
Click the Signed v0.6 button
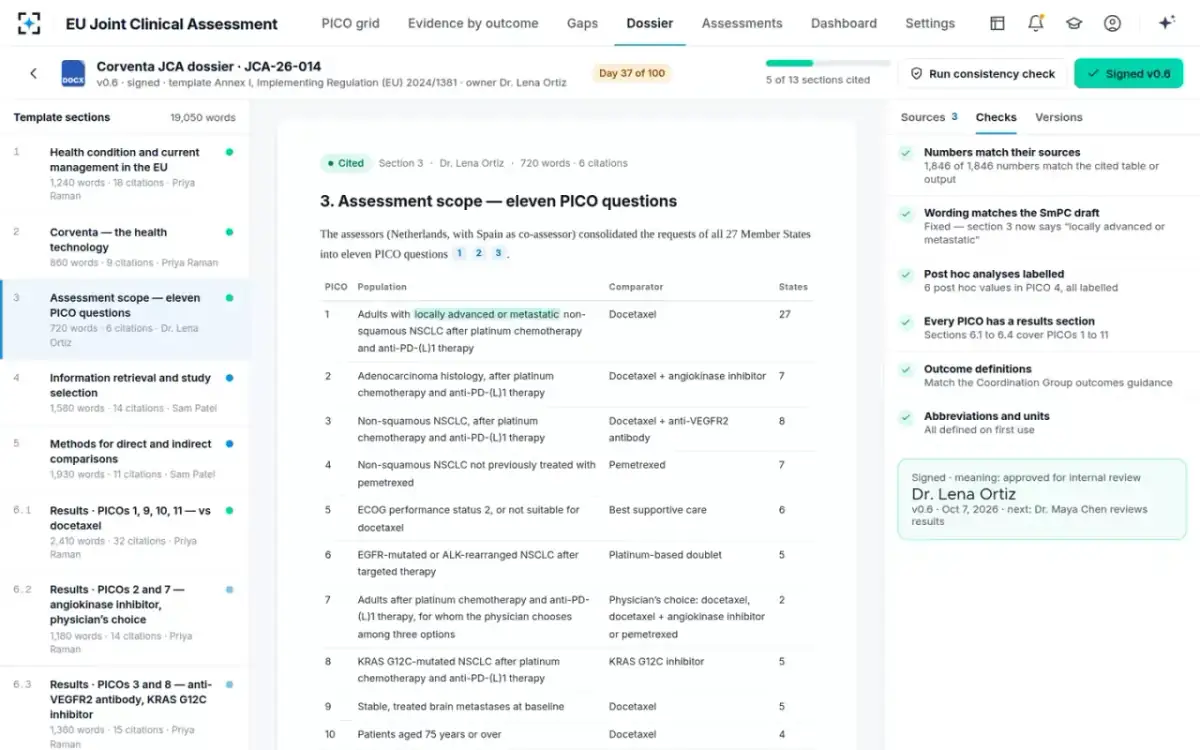[x=1128, y=73]
